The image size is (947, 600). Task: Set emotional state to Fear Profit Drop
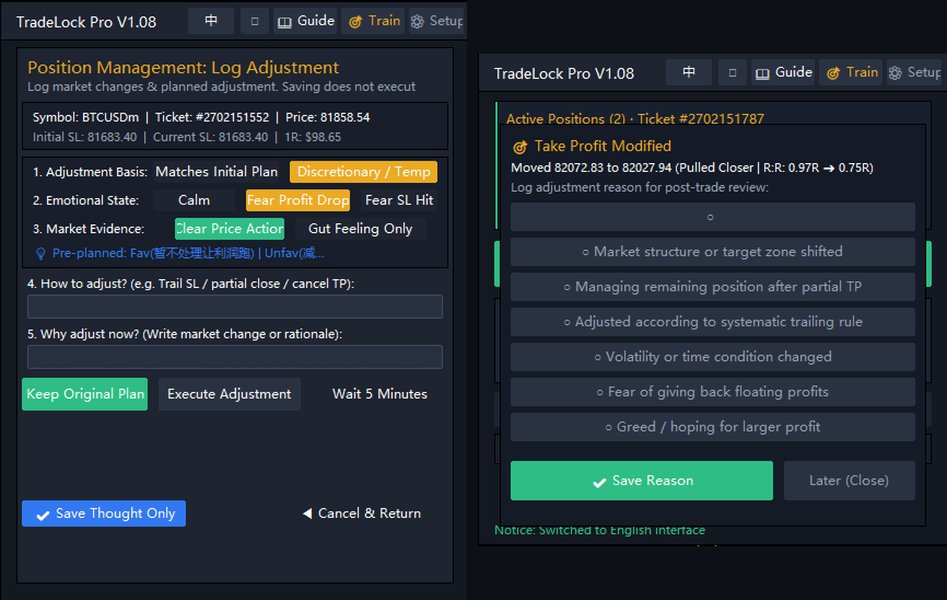point(298,200)
